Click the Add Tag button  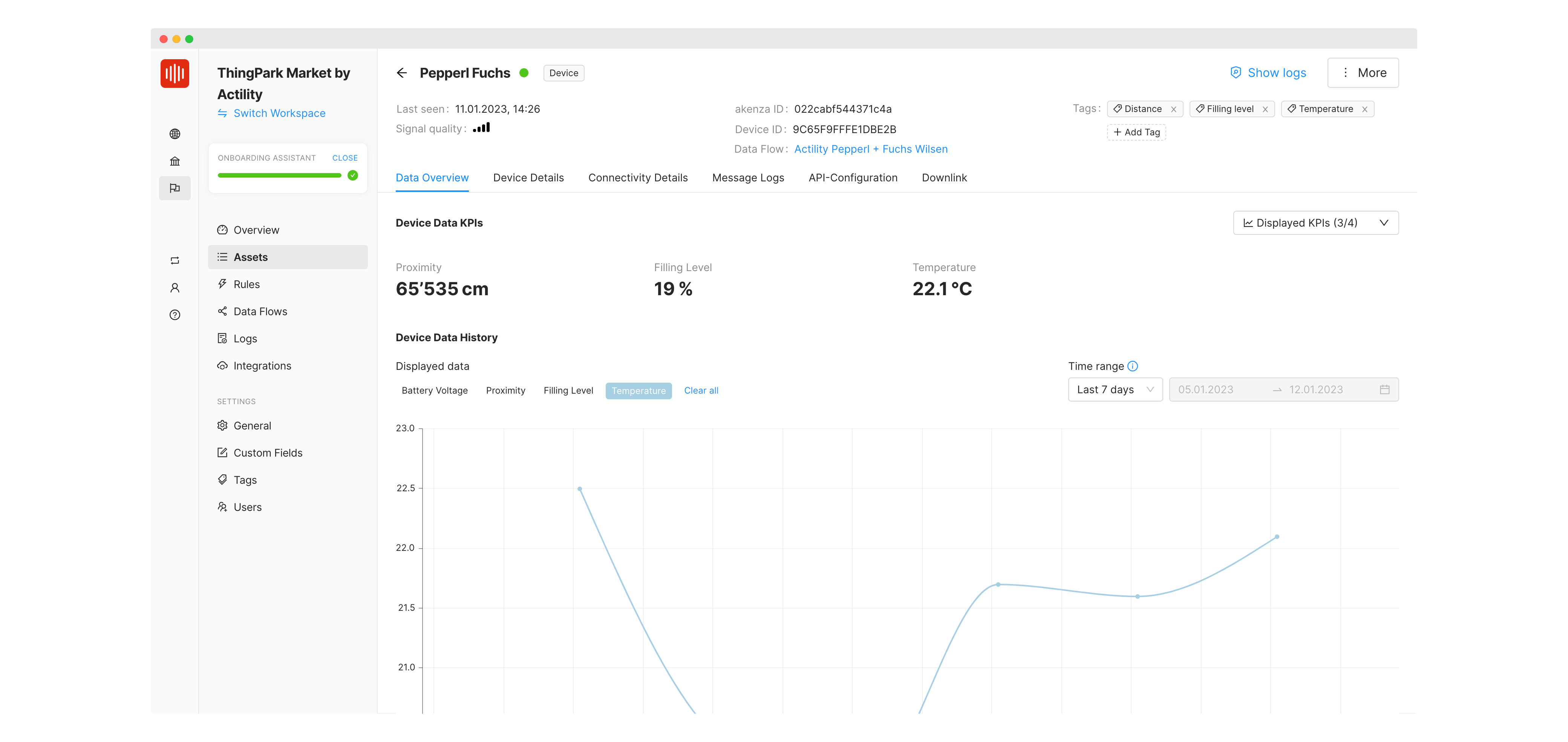coord(1136,132)
